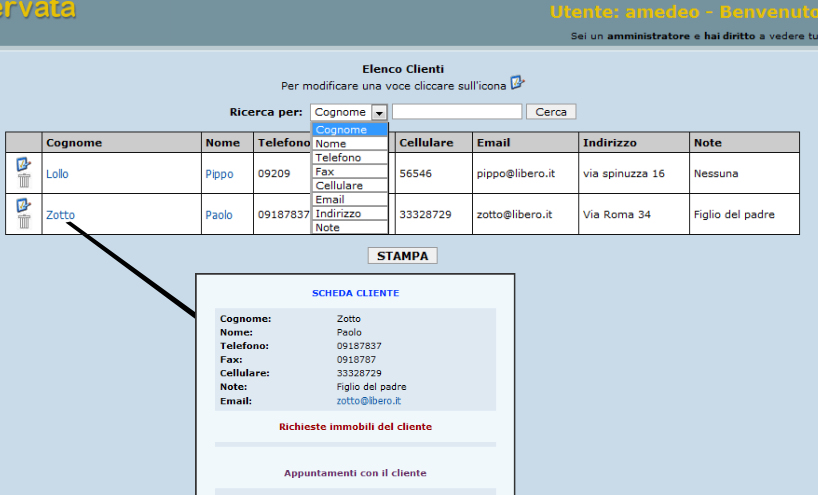Image resolution: width=818 pixels, height=495 pixels.
Task: Open the Zotto surname link
Action: (60, 215)
